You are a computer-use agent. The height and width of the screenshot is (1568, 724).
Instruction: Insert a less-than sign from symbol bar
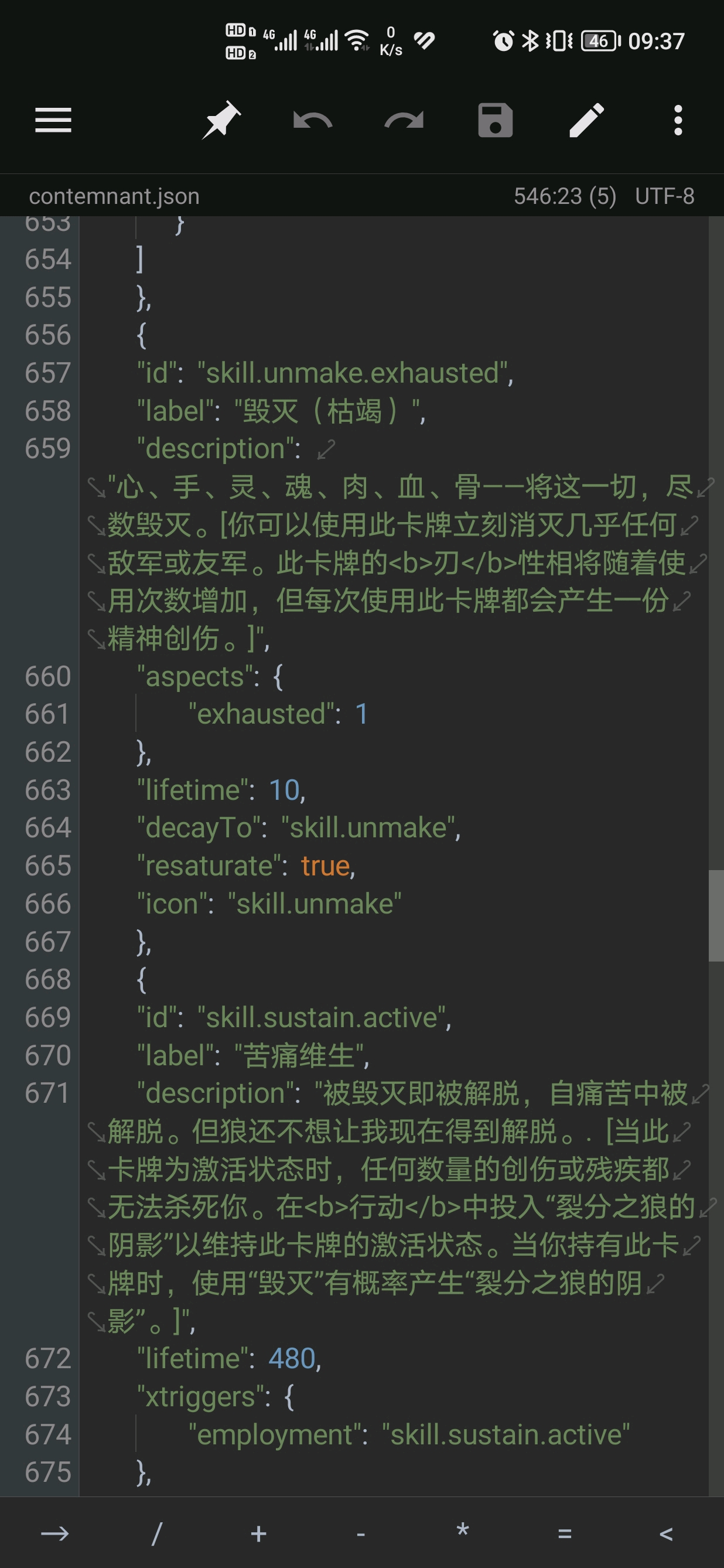click(x=666, y=1533)
